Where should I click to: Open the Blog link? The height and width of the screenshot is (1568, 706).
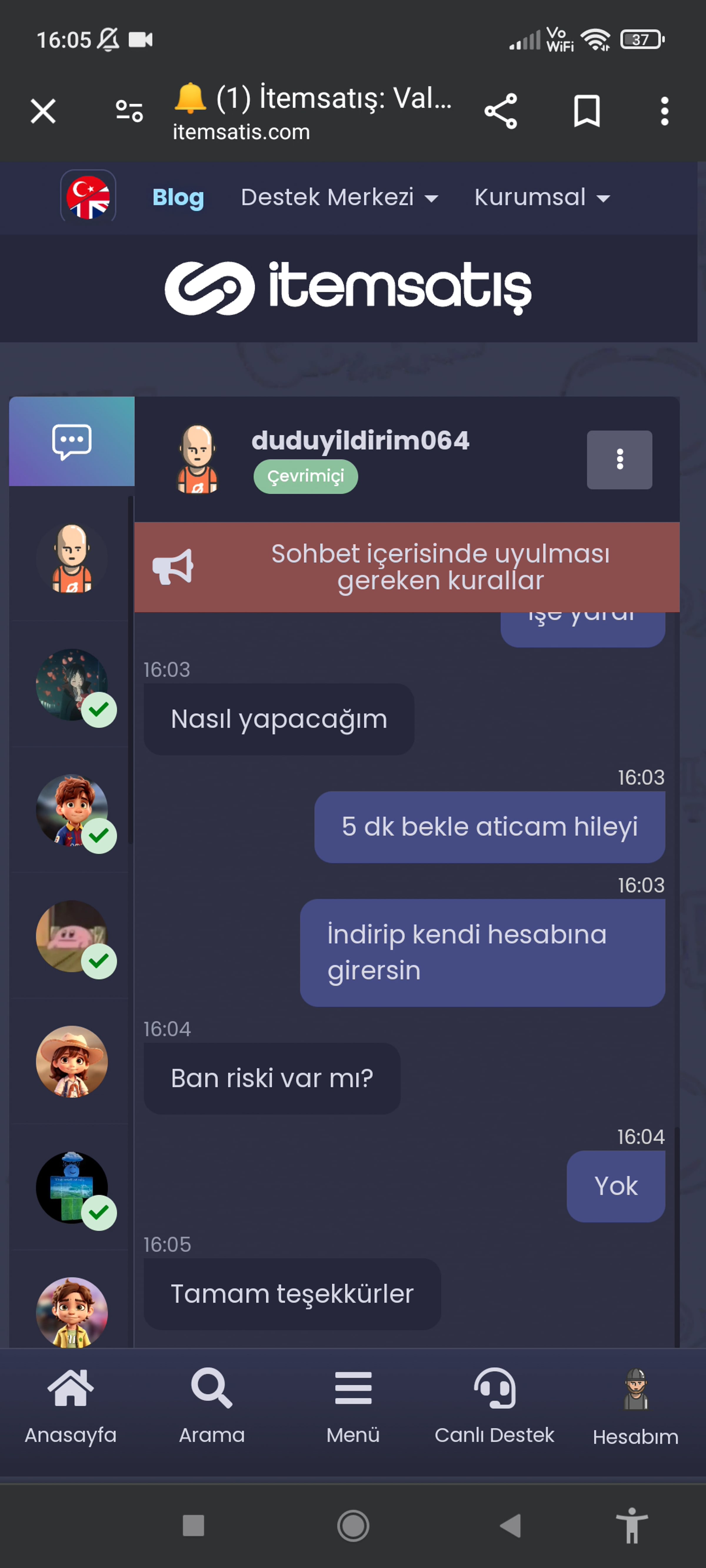(178, 197)
